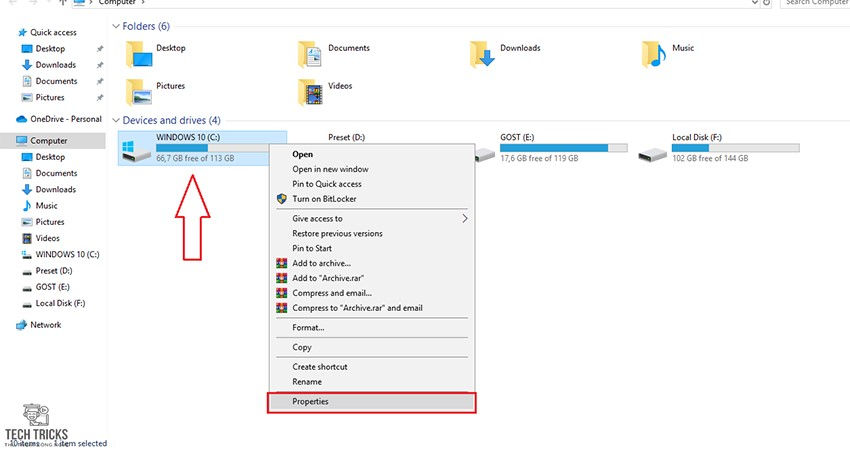
Task: Open the Videos folder icon in Folders
Action: pos(310,92)
